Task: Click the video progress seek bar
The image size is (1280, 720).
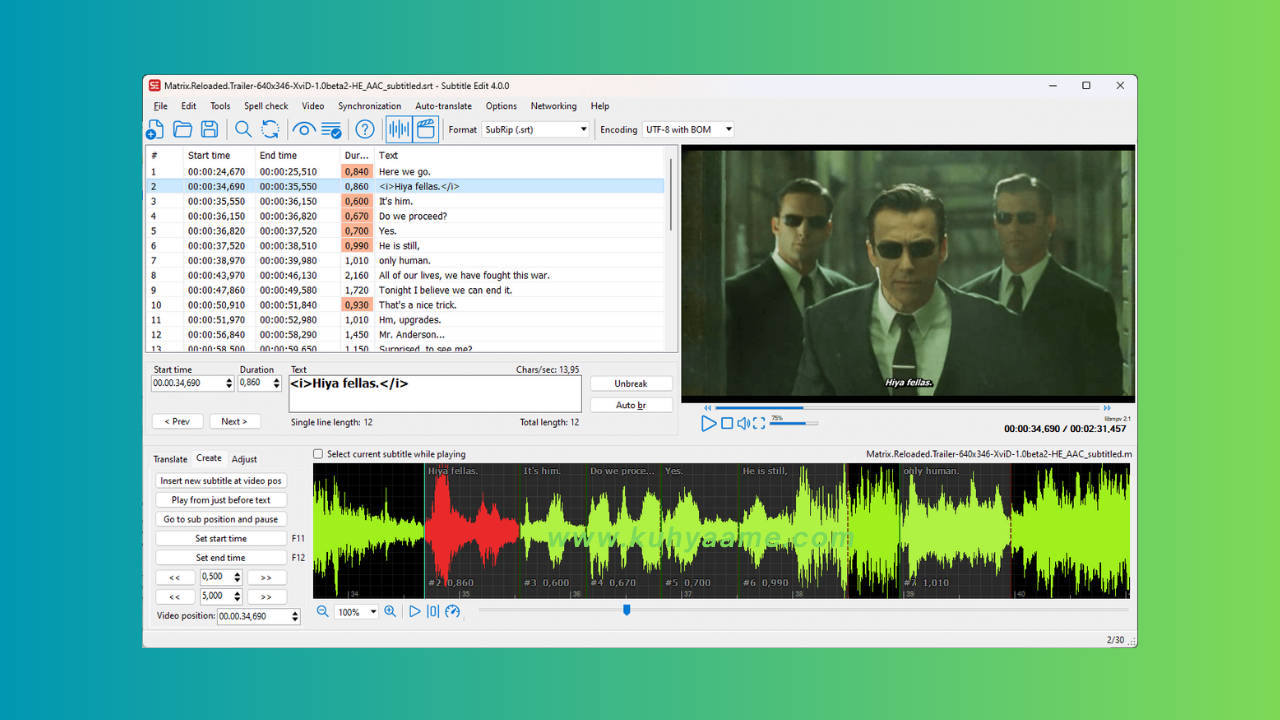Action: (907, 408)
